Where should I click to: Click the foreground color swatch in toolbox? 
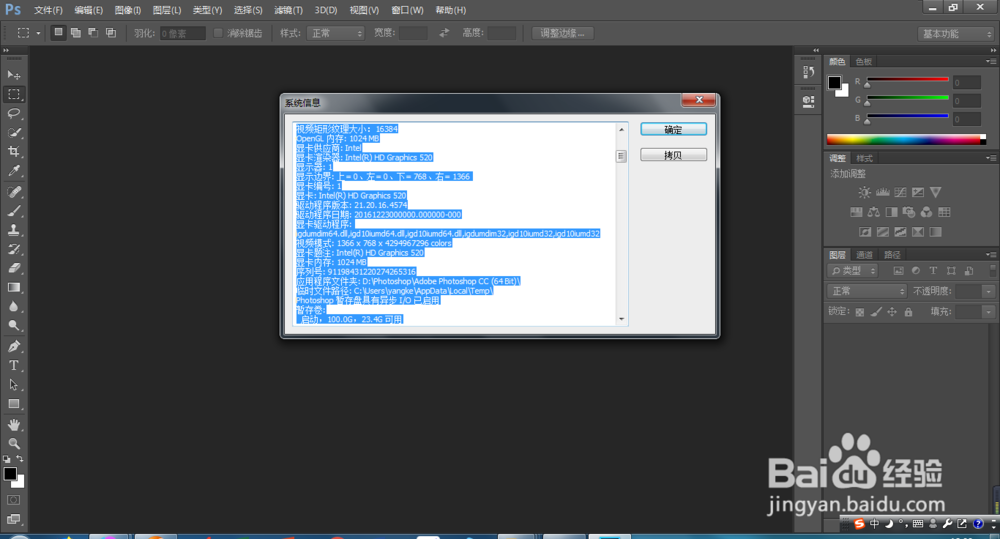point(10,474)
